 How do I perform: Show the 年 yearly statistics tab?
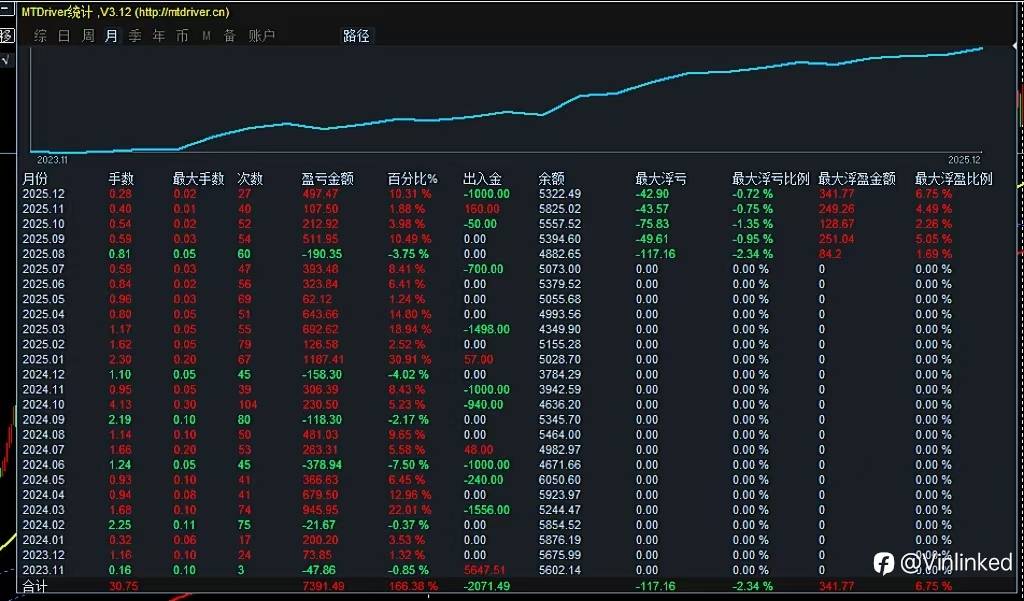click(x=159, y=36)
